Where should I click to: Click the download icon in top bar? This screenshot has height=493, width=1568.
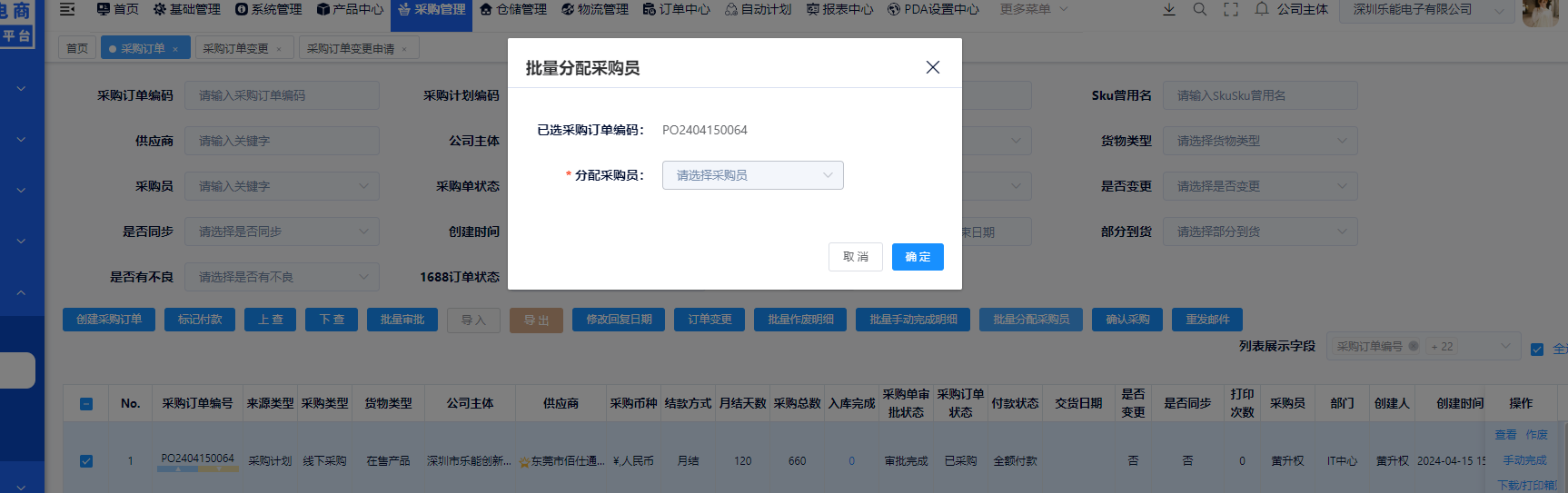click(x=1169, y=9)
